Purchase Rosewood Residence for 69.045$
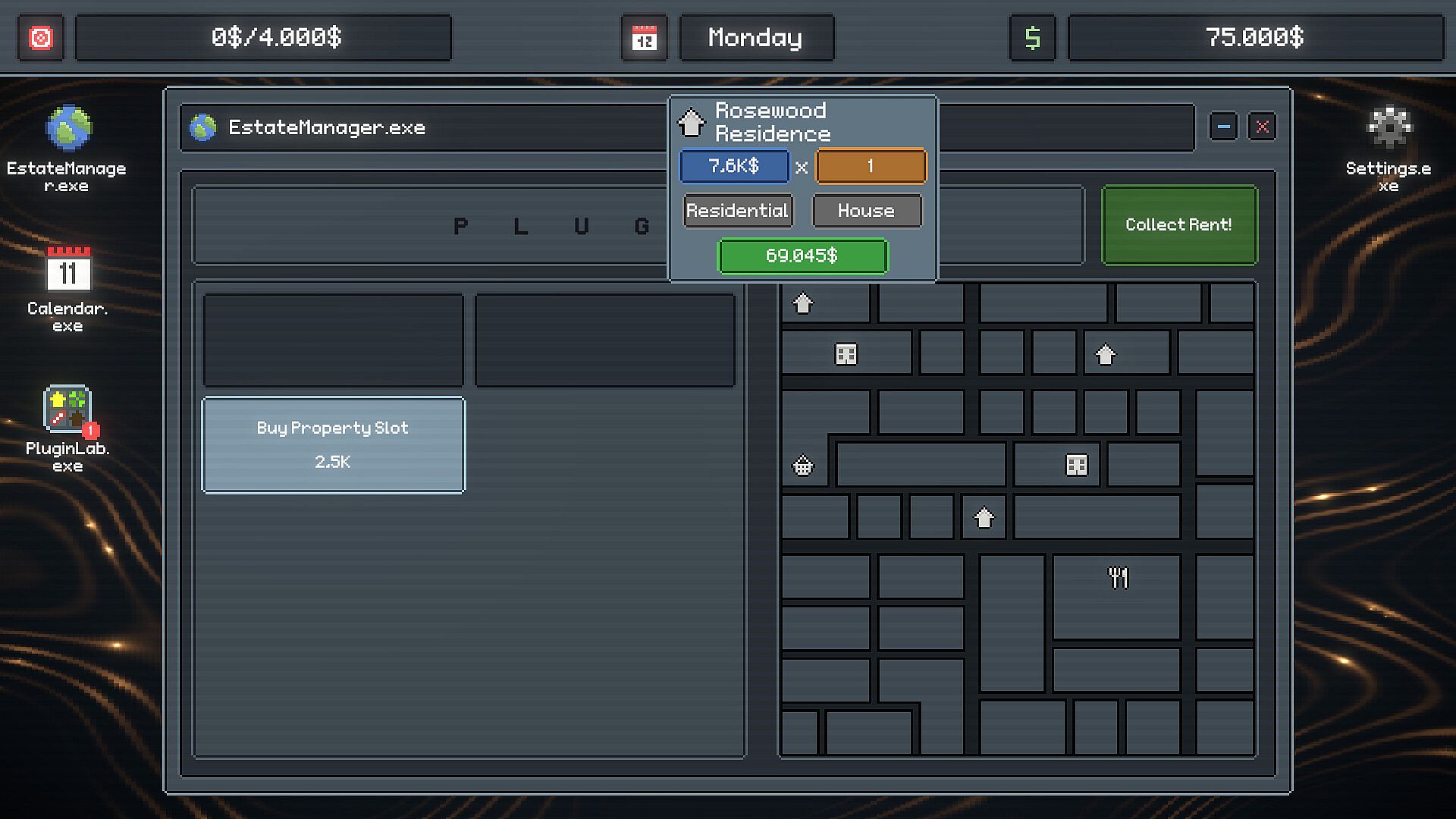The width and height of the screenshot is (1456, 819). click(x=802, y=256)
